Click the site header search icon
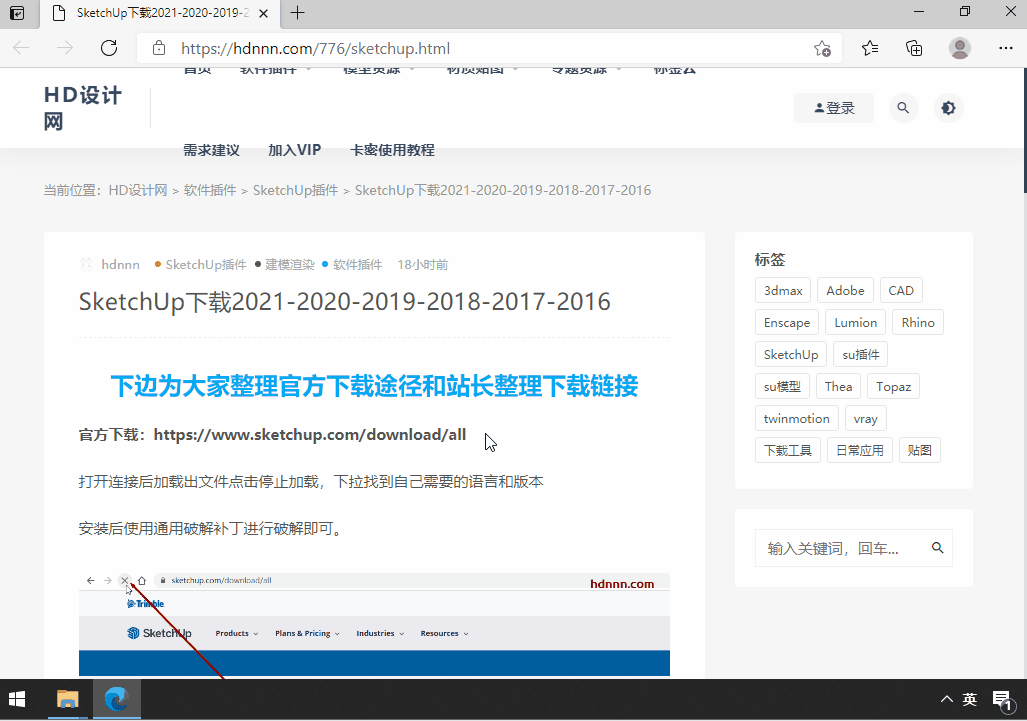Image resolution: width=1027 pixels, height=721 pixels. pyautogui.click(x=903, y=108)
